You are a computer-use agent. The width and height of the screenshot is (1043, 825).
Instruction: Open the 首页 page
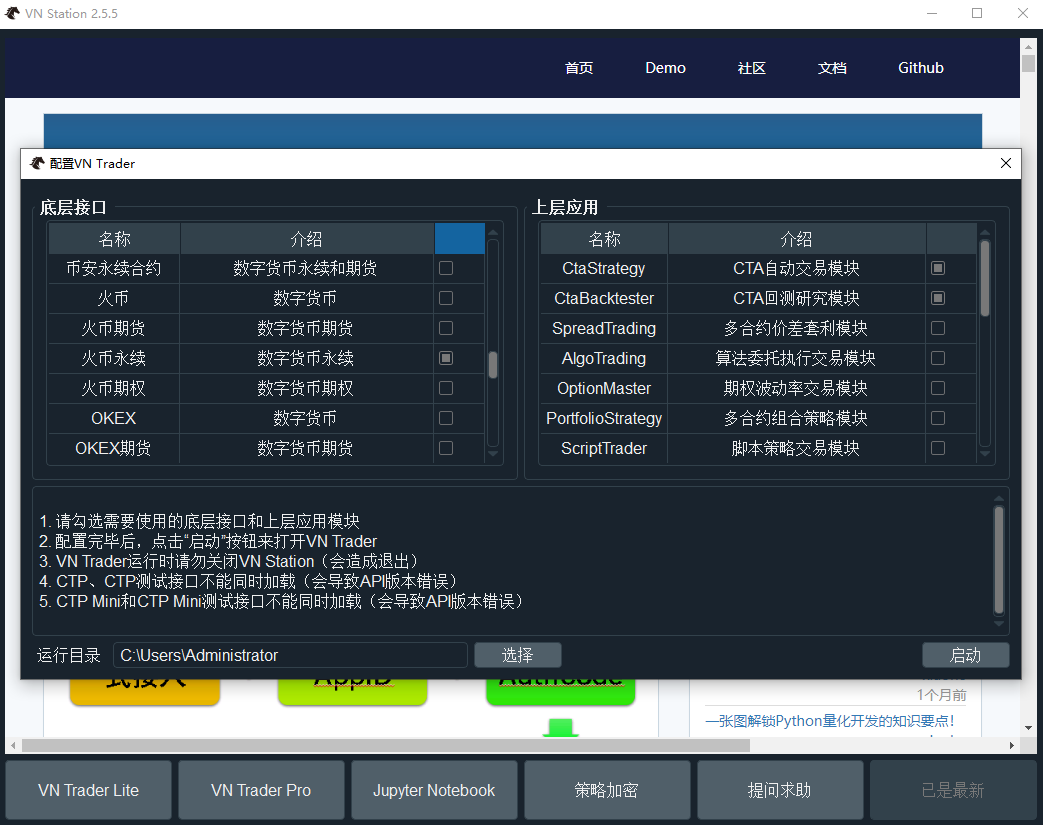click(578, 67)
